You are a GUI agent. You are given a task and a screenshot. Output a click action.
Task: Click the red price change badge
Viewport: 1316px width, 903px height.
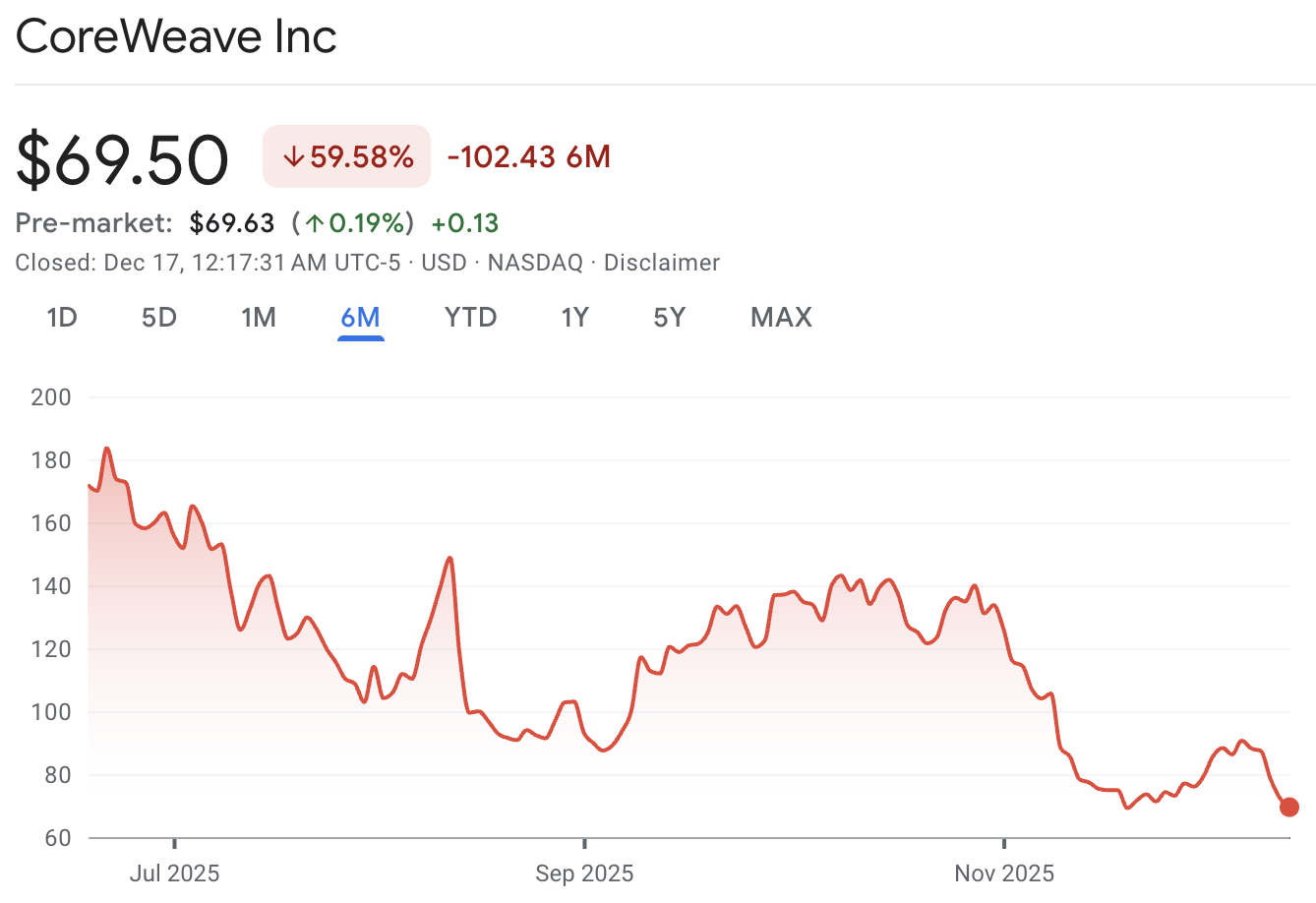(x=346, y=156)
